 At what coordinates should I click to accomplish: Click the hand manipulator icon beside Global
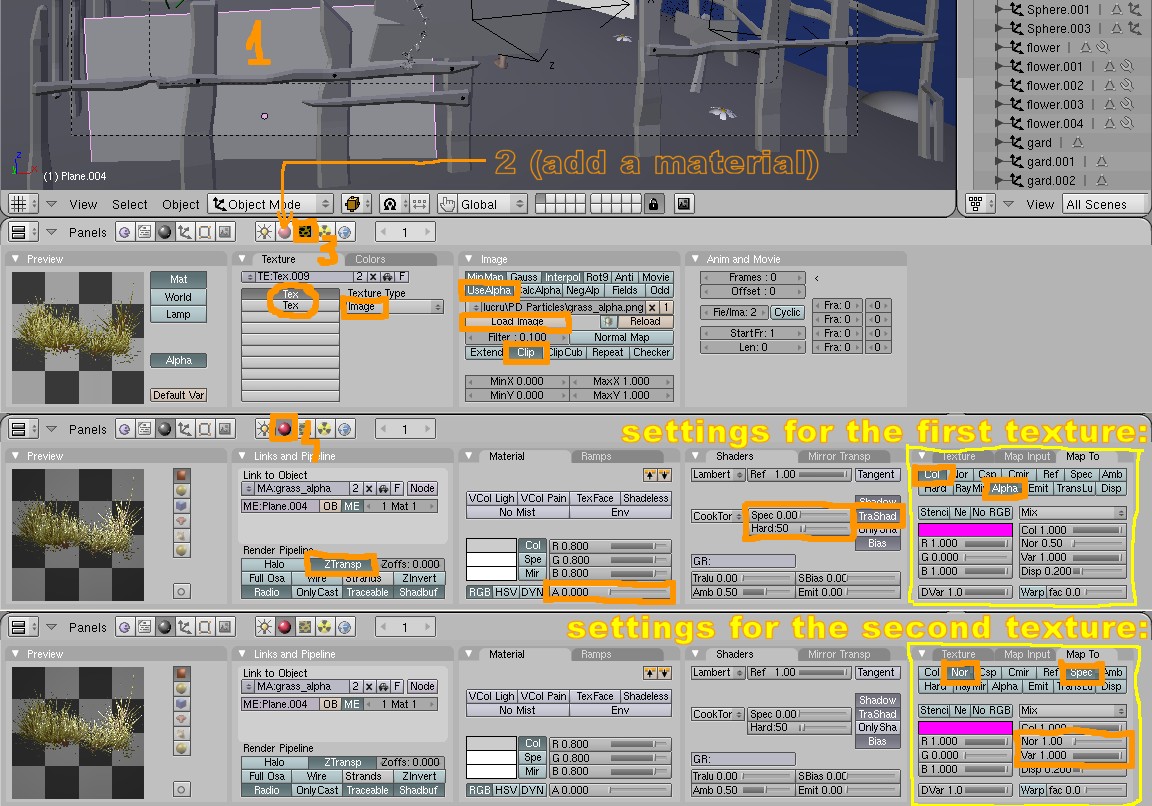447,204
